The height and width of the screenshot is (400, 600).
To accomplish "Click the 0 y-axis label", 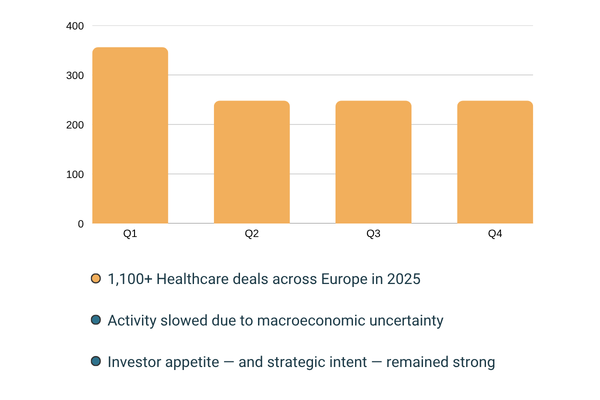I will tap(80, 224).
